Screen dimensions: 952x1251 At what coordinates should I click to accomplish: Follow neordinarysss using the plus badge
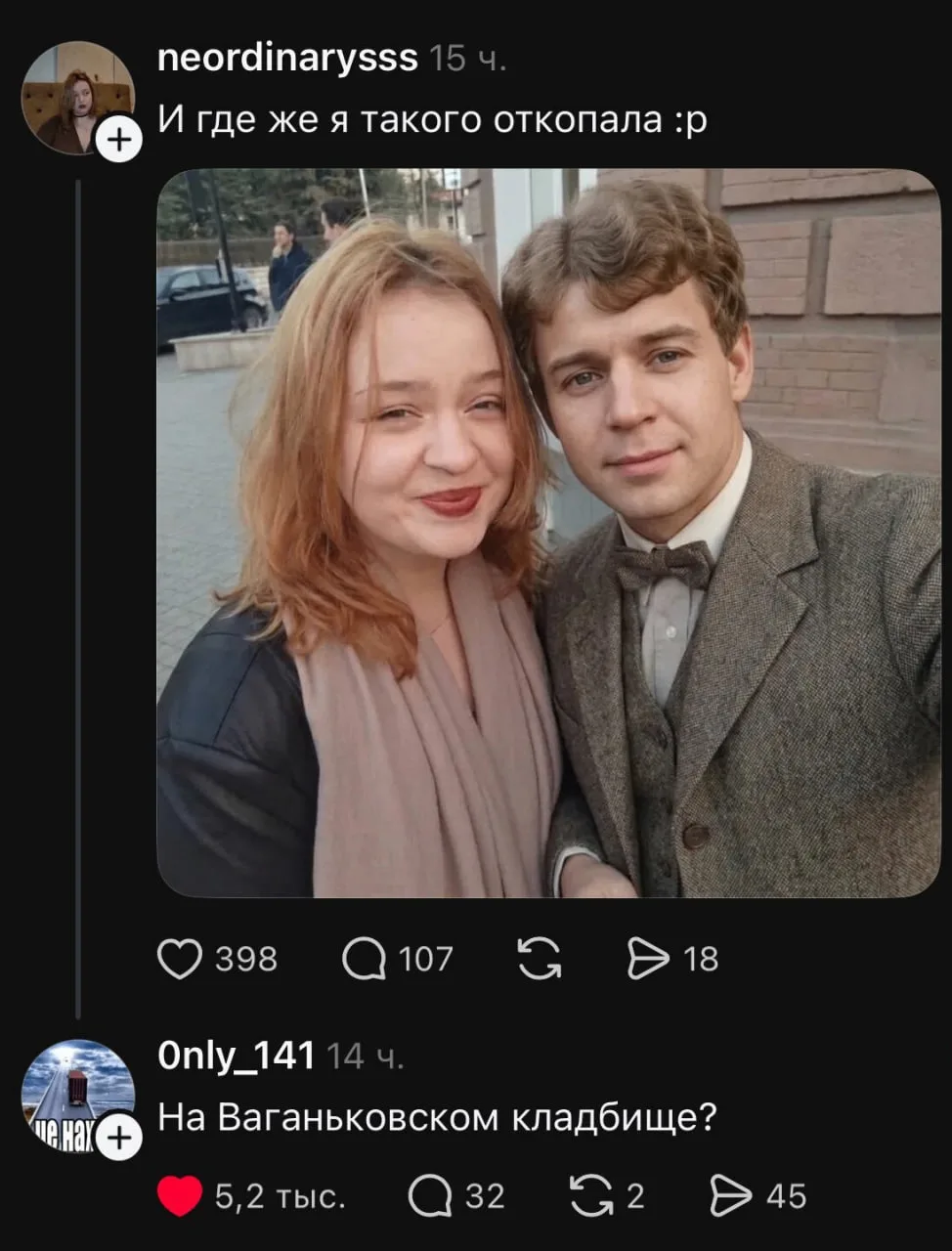(118, 140)
